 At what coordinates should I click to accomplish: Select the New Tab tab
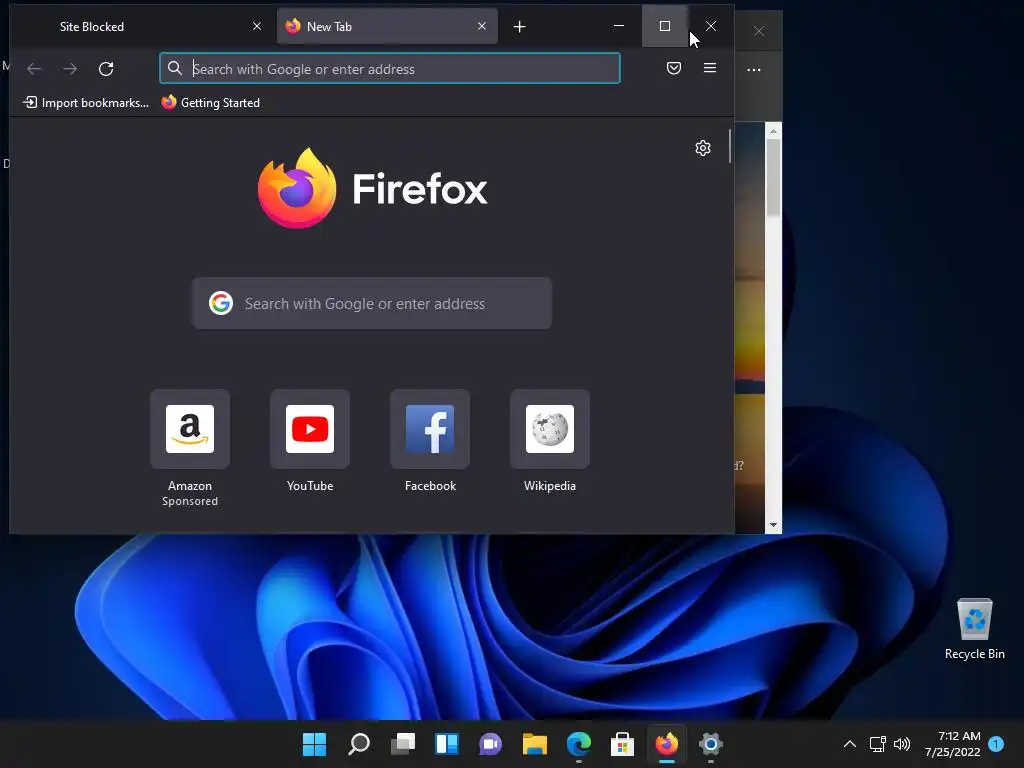pyautogui.click(x=387, y=26)
